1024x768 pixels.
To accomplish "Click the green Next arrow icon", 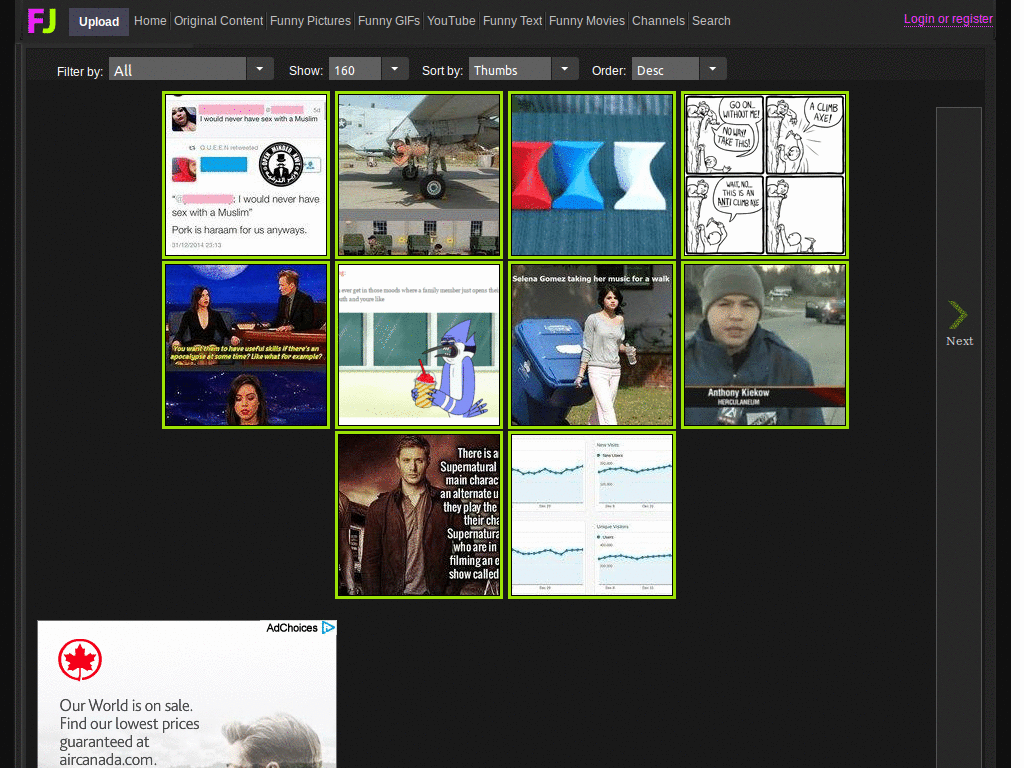I will pyautogui.click(x=958, y=315).
